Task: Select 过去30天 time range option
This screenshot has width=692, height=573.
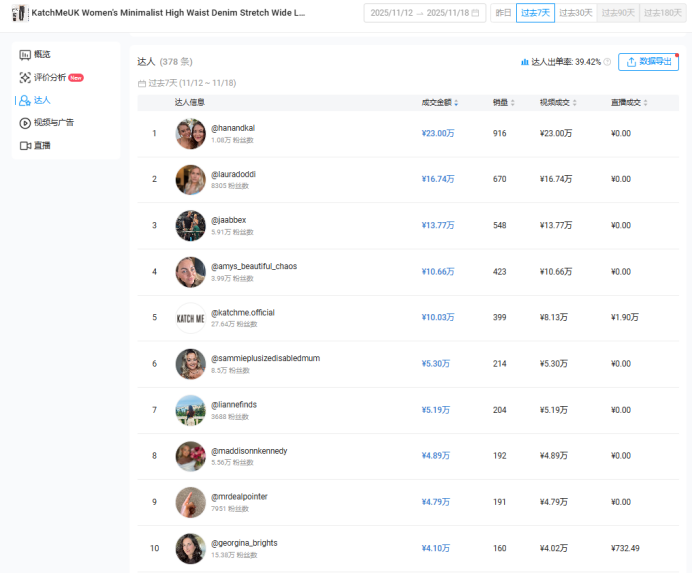Action: [576, 13]
